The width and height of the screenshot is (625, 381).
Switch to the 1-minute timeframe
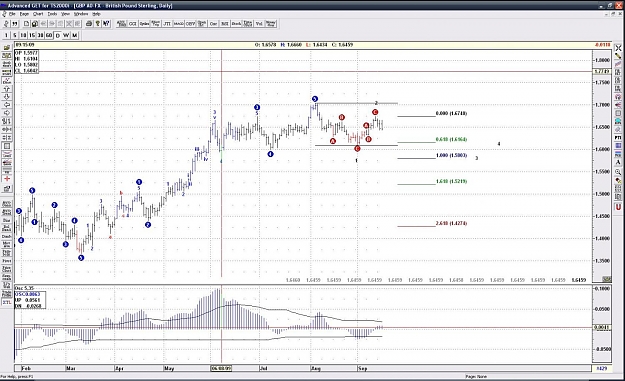tap(6, 35)
